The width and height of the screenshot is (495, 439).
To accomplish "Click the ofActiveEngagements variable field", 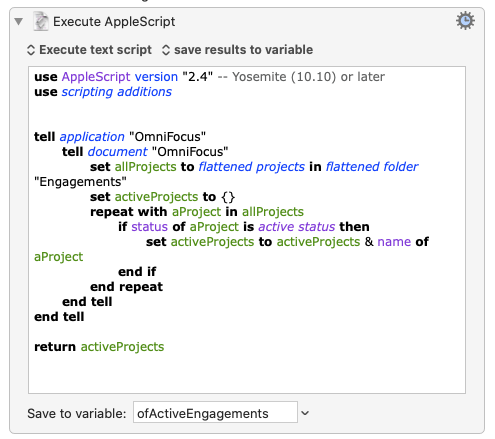I will (x=215, y=412).
